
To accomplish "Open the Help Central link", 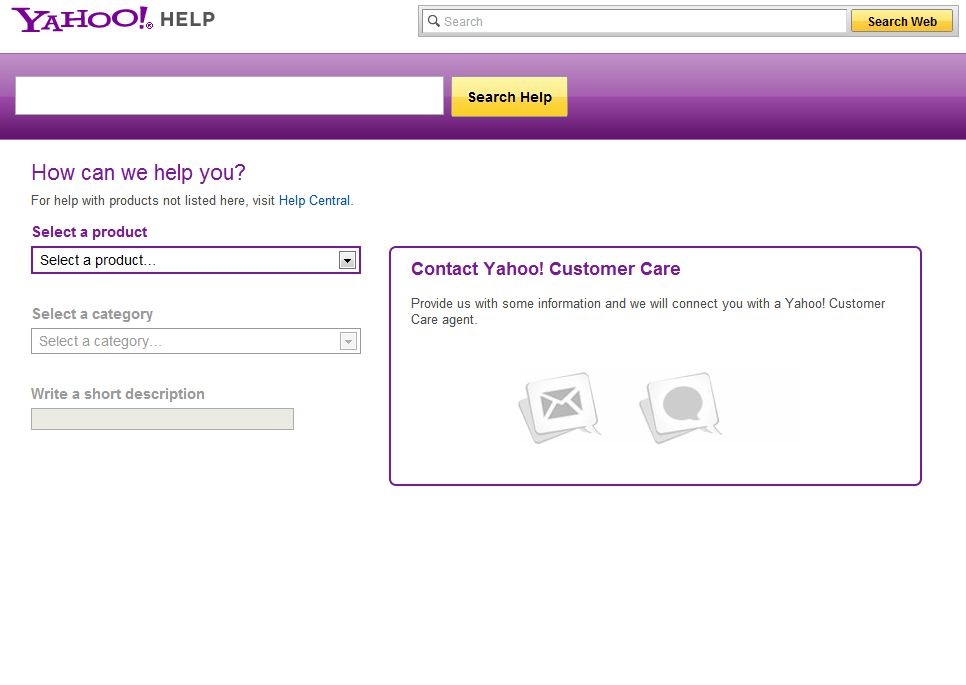I will click(x=314, y=201).
